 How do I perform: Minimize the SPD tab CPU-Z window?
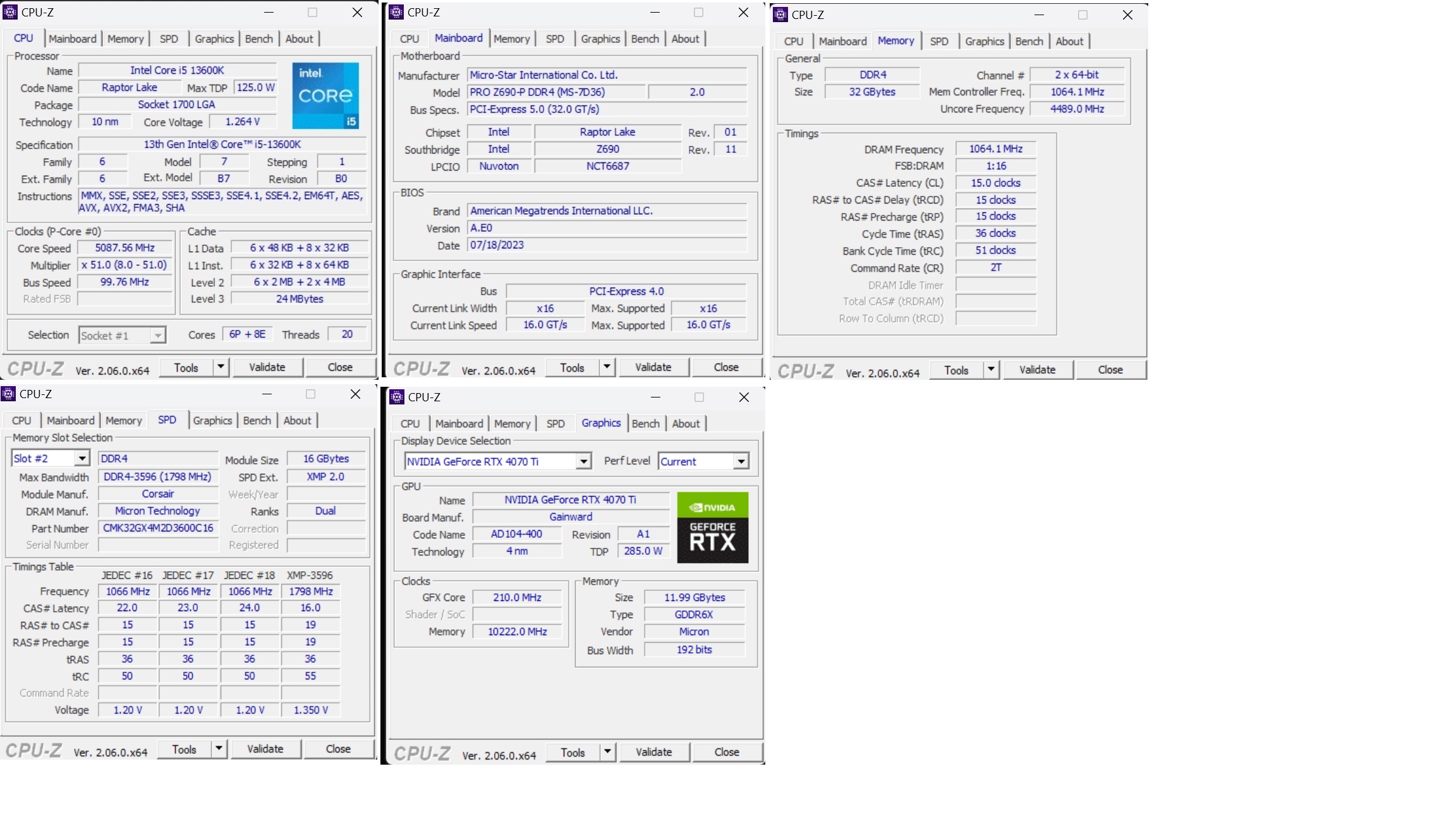[x=267, y=394]
